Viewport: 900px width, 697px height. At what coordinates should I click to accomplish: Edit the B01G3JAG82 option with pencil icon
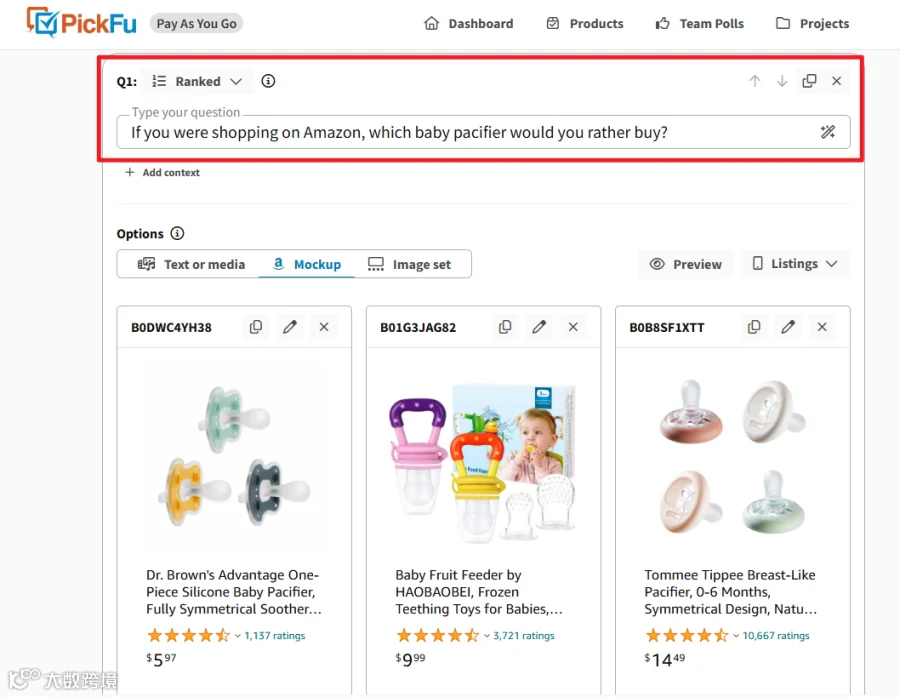click(539, 327)
